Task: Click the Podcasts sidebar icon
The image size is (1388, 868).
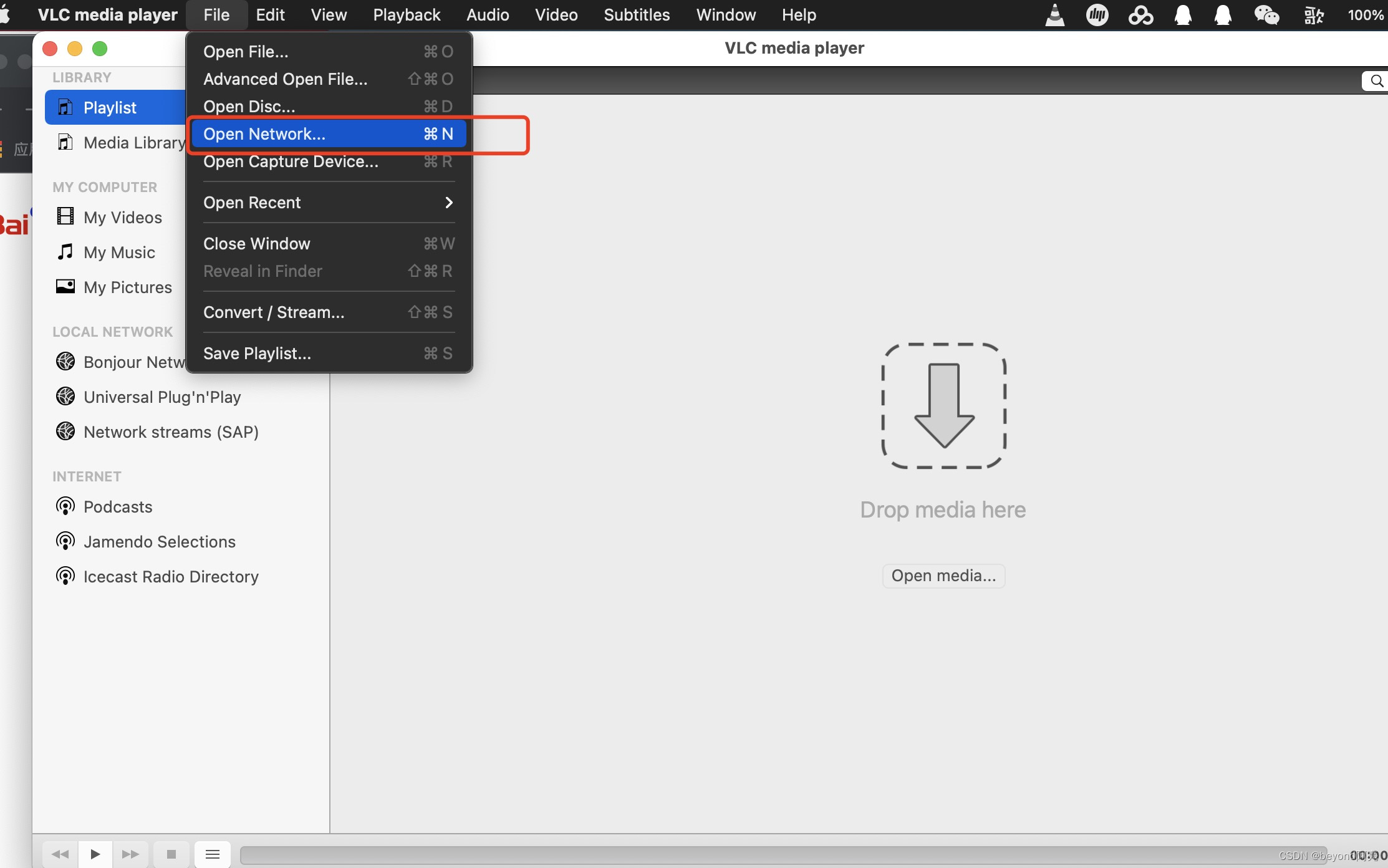Action: (65, 506)
